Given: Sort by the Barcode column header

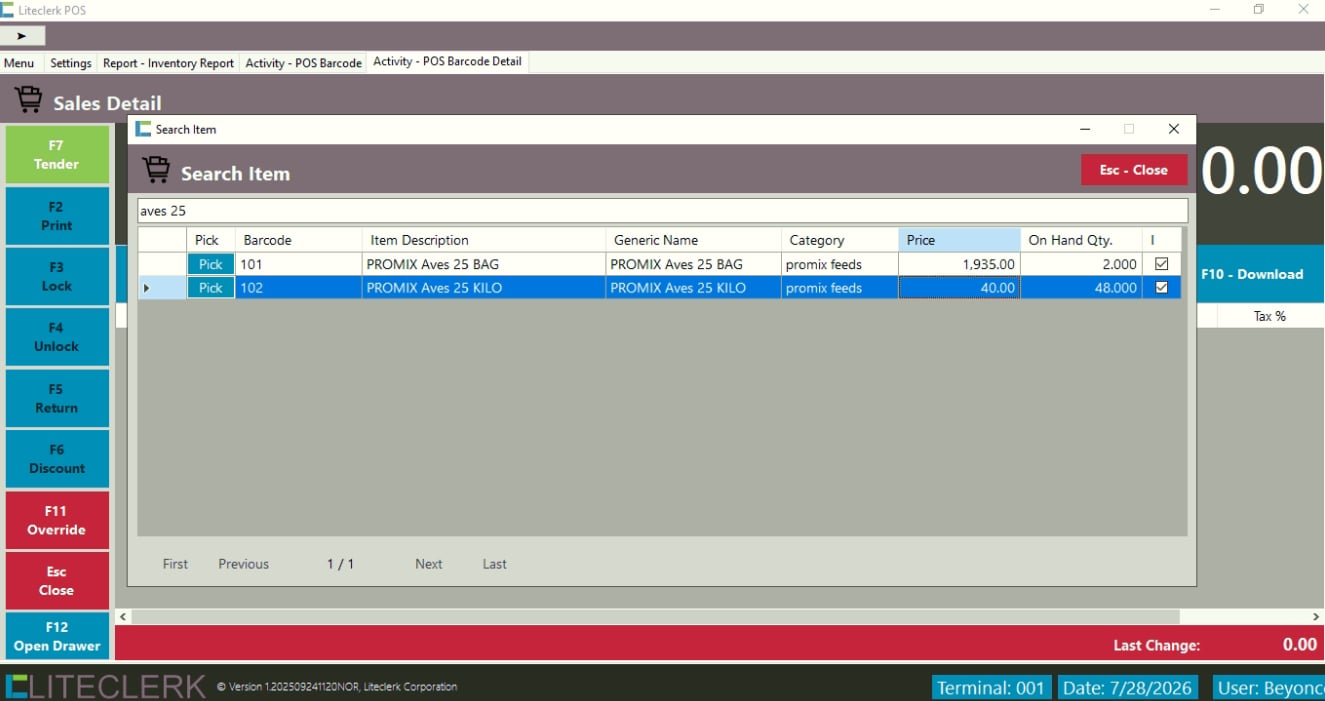Looking at the screenshot, I should [299, 240].
